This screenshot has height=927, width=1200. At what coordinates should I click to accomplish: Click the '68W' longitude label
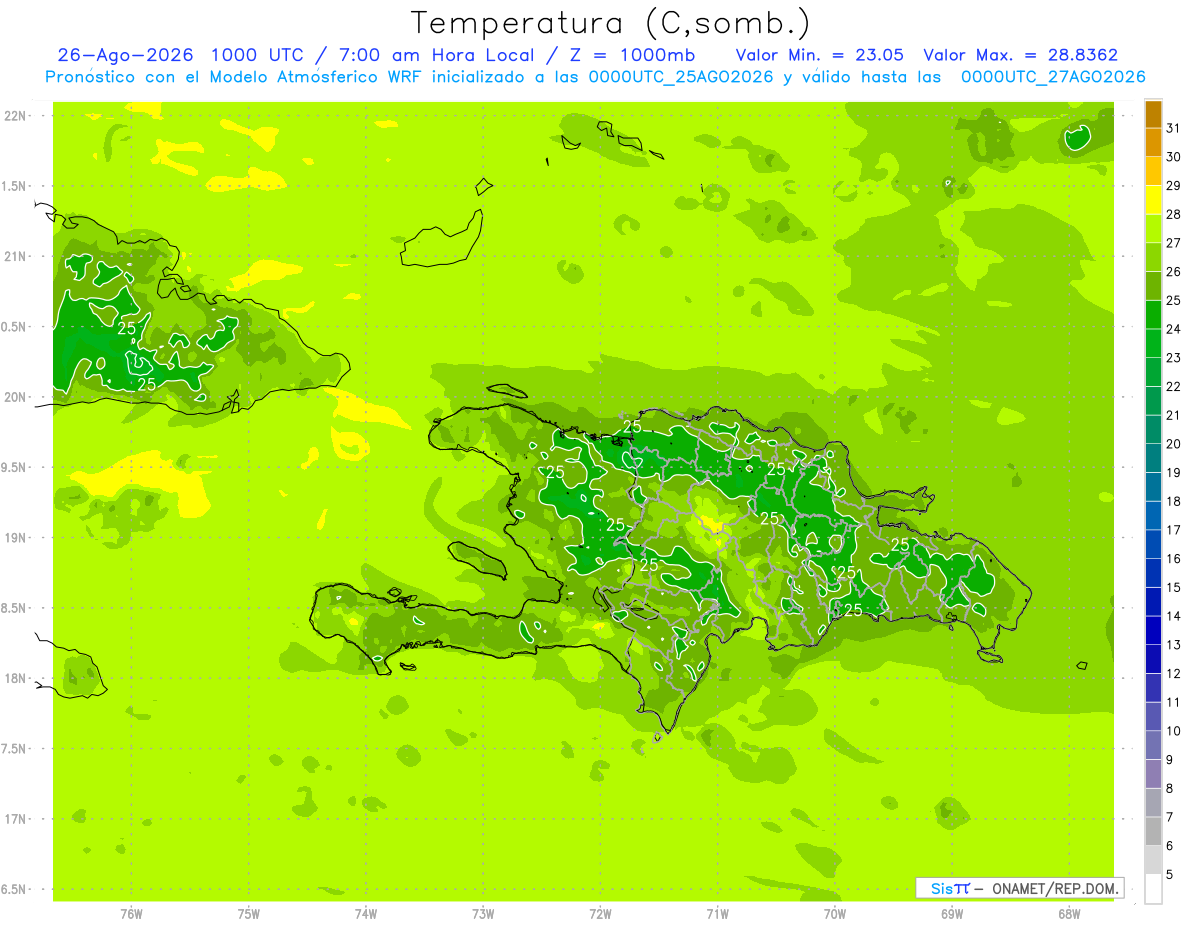coord(1068,914)
